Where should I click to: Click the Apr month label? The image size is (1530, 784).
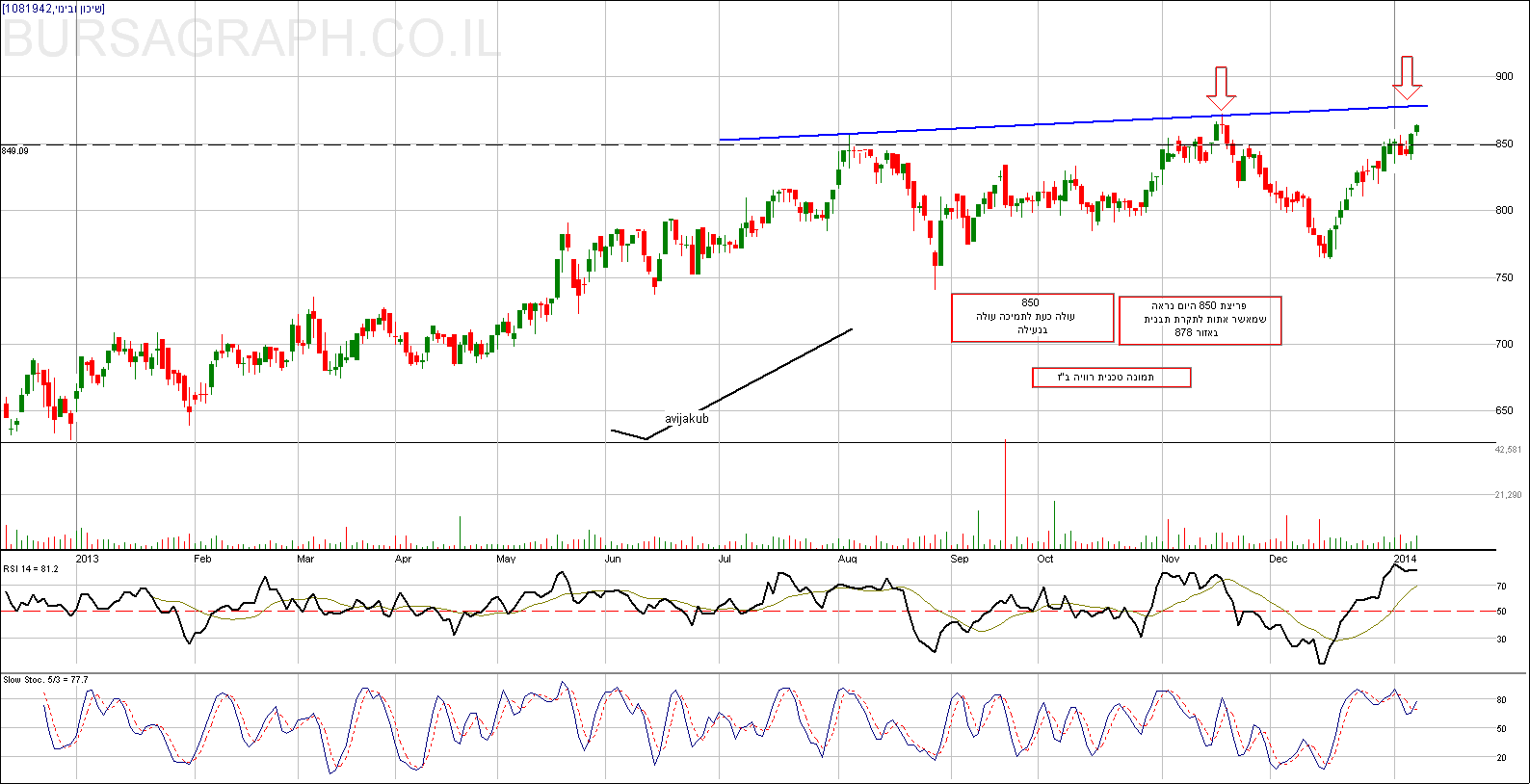point(403,559)
